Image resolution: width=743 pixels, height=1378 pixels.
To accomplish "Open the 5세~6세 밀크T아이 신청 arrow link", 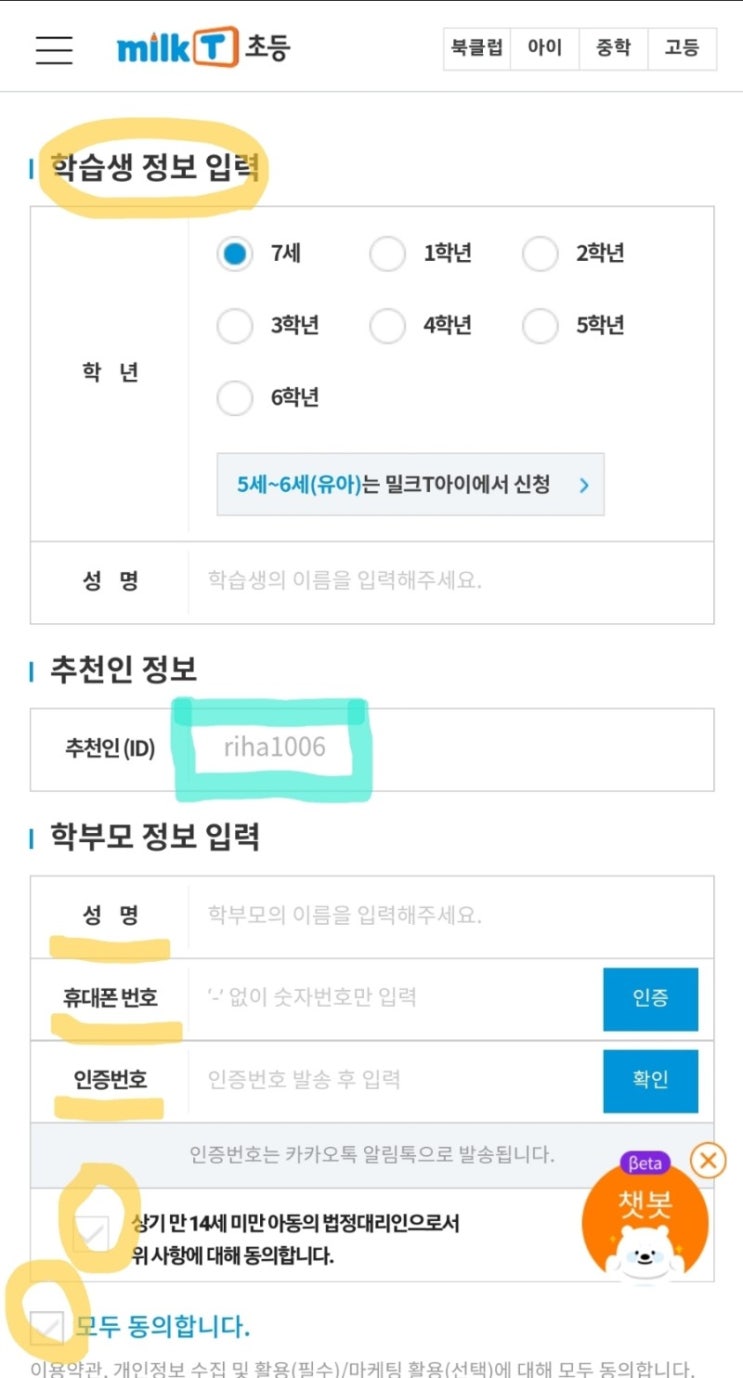I will click(x=410, y=485).
